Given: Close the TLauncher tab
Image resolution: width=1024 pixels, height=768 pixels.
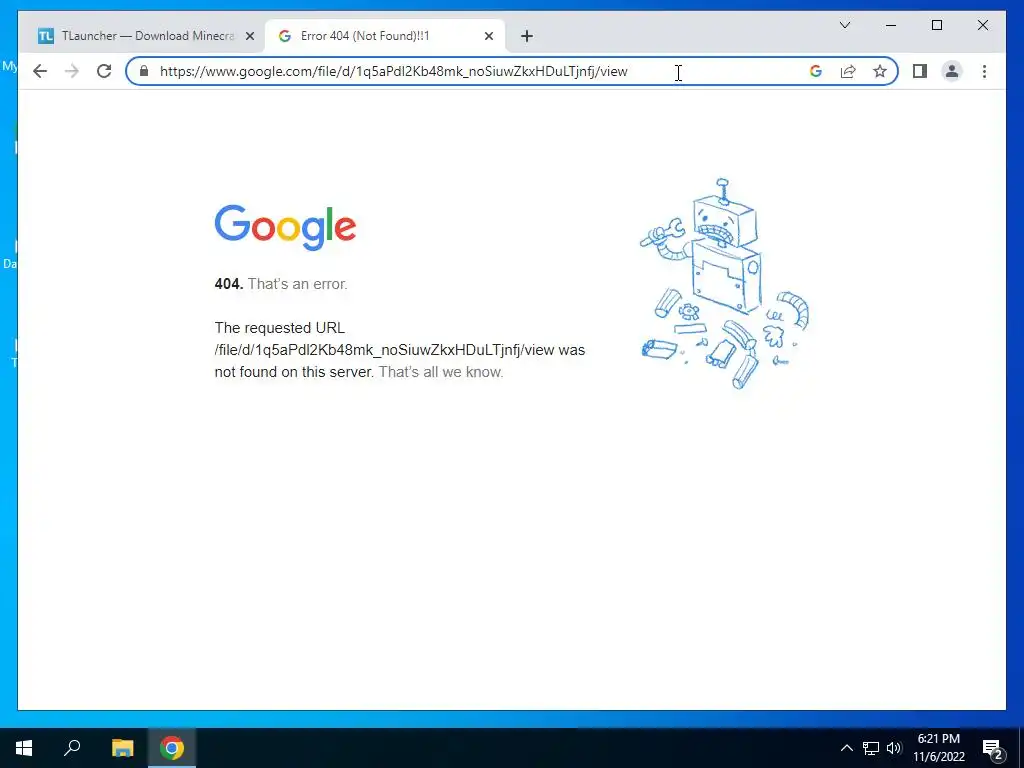Looking at the screenshot, I should tap(249, 37).
